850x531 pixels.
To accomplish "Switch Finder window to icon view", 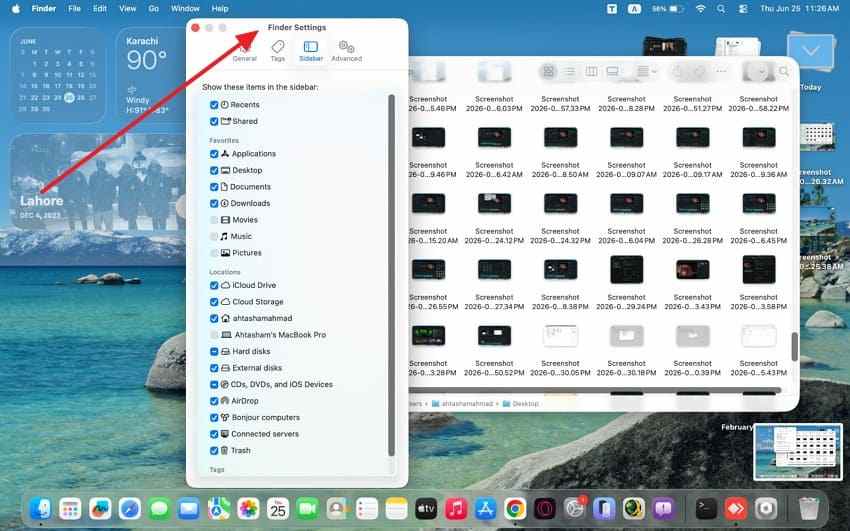I will (x=549, y=71).
